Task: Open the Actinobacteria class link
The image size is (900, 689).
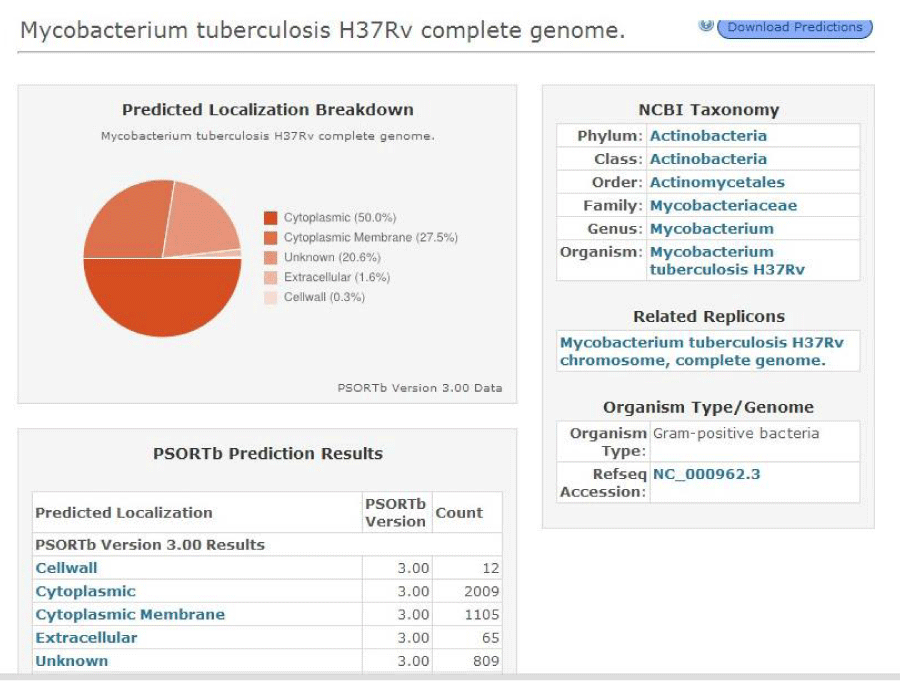Action: click(x=708, y=159)
